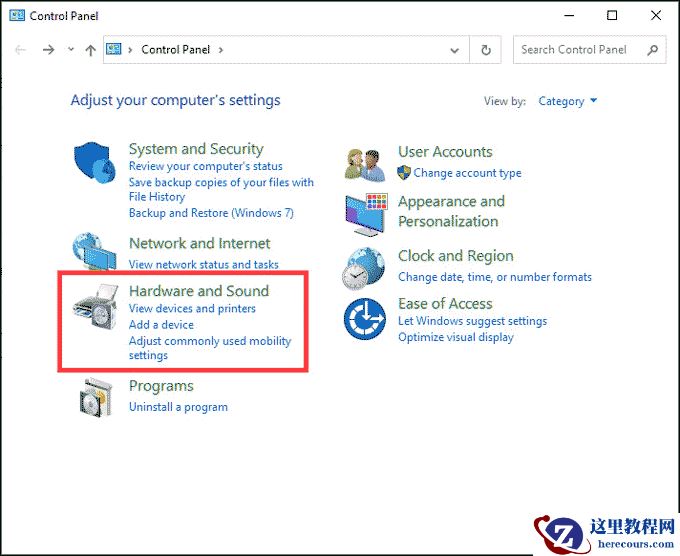Viewport: 680px width, 556px height.
Task: Click the Programs disc box icon
Action: coord(96,397)
